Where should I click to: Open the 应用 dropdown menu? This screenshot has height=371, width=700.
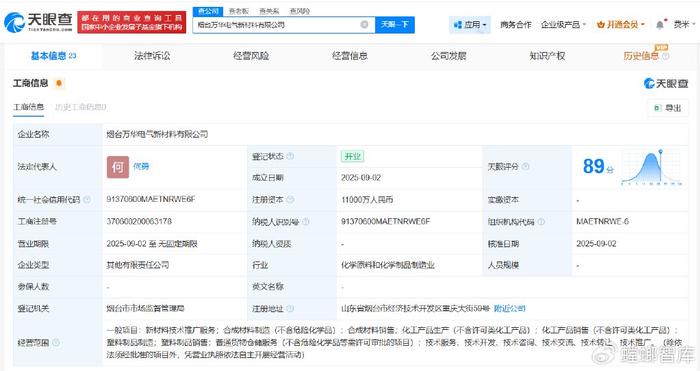point(470,25)
